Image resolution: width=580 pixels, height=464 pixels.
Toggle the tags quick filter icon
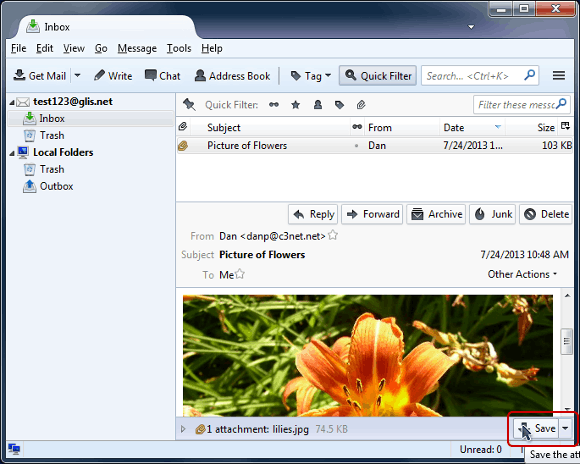pos(339,105)
